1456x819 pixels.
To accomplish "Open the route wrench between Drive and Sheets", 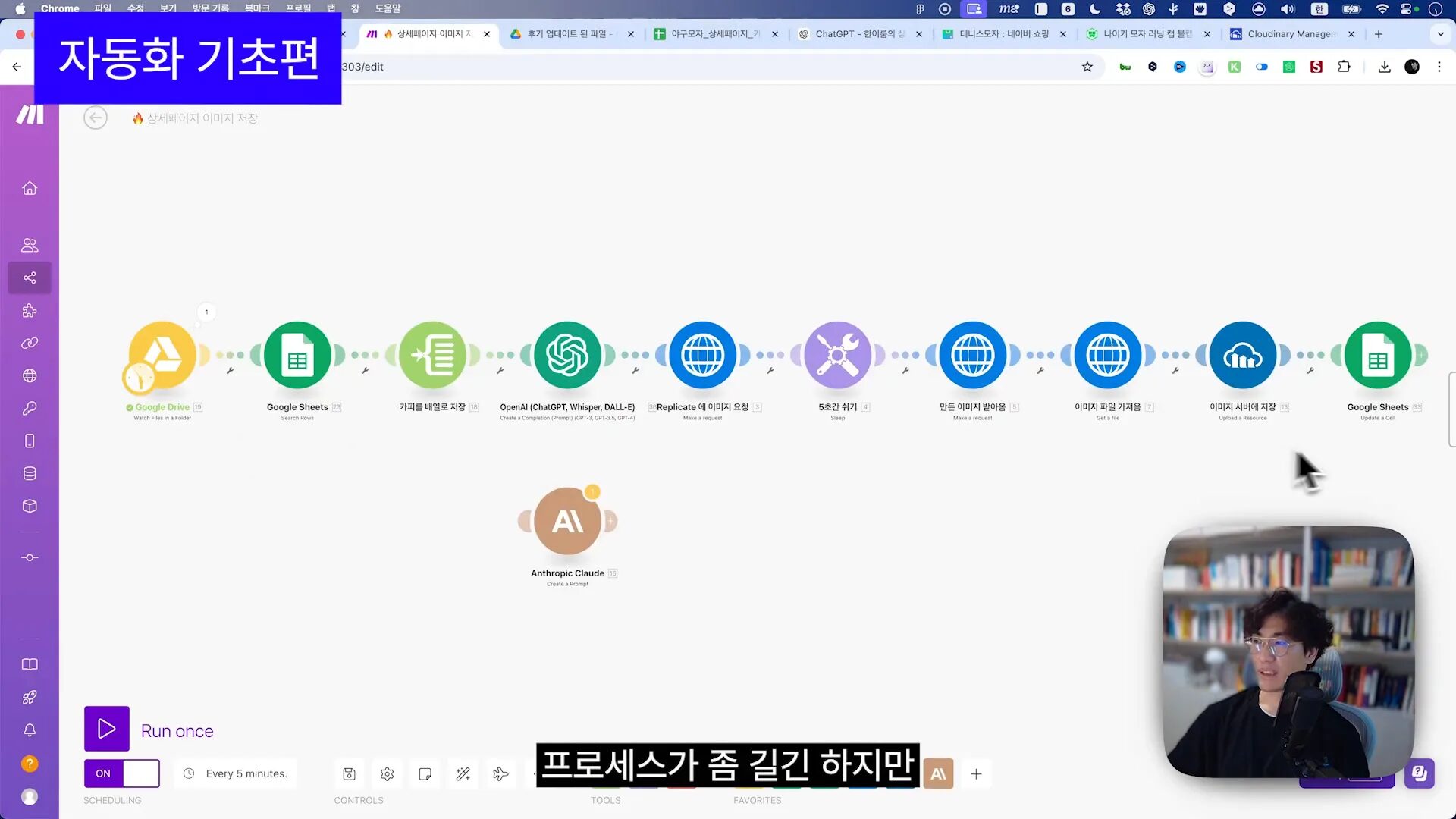I will pos(230,371).
